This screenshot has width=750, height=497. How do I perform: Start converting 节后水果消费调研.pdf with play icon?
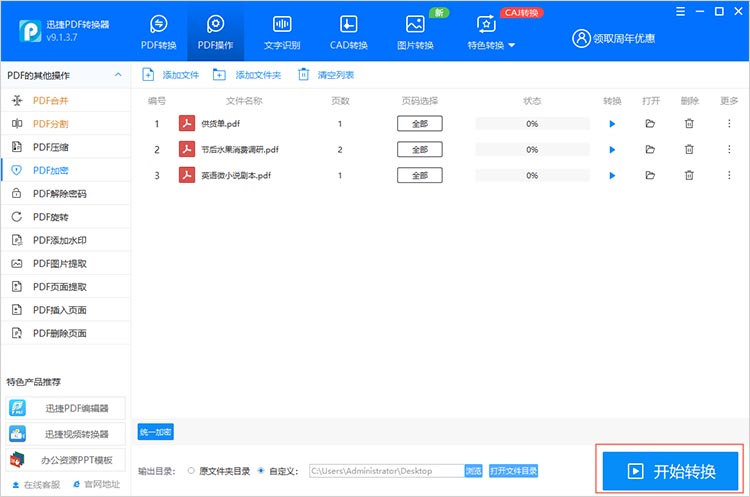612,150
